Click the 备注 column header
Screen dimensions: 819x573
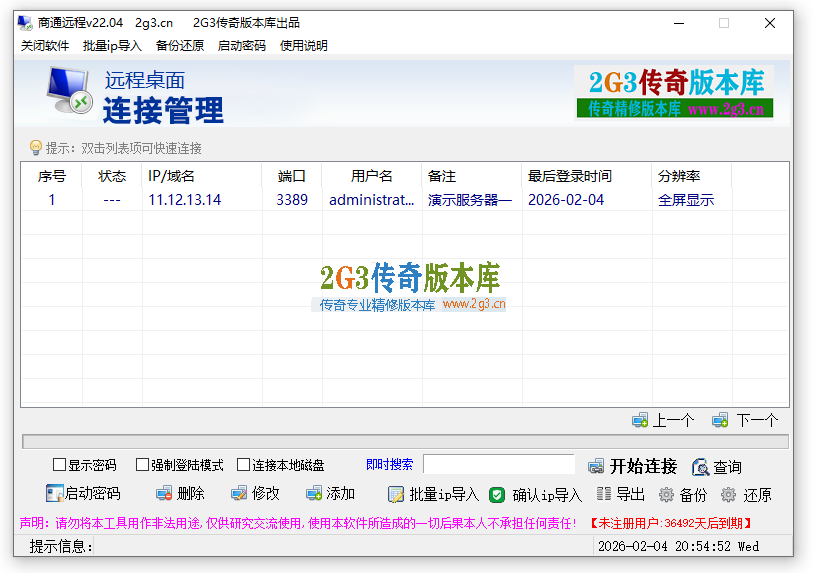pyautogui.click(x=472, y=176)
